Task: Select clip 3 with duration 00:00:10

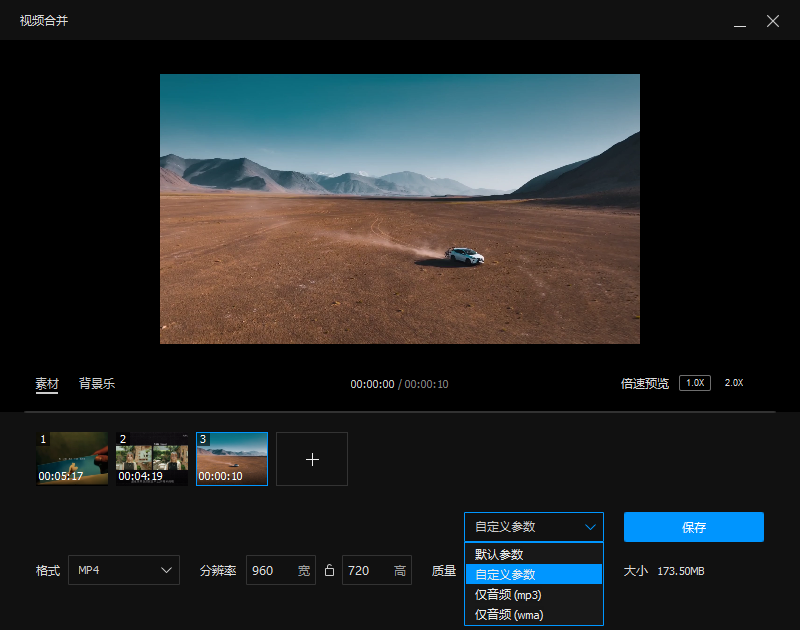Action: (x=232, y=459)
